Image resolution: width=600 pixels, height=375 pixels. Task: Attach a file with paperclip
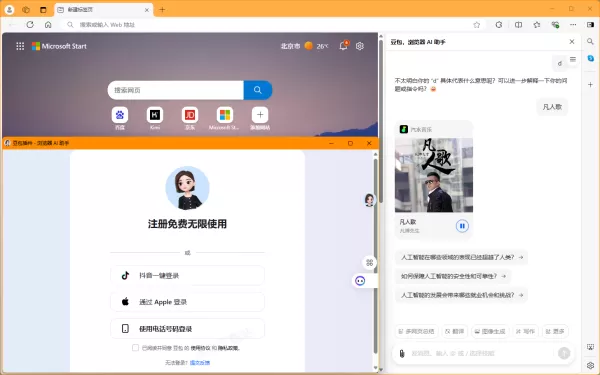(x=402, y=353)
